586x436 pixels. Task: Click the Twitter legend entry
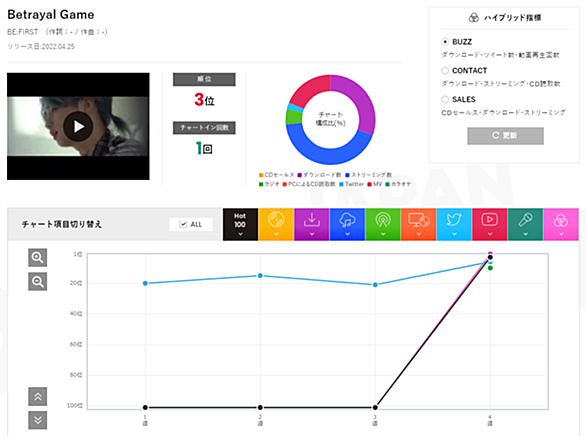tap(351, 184)
